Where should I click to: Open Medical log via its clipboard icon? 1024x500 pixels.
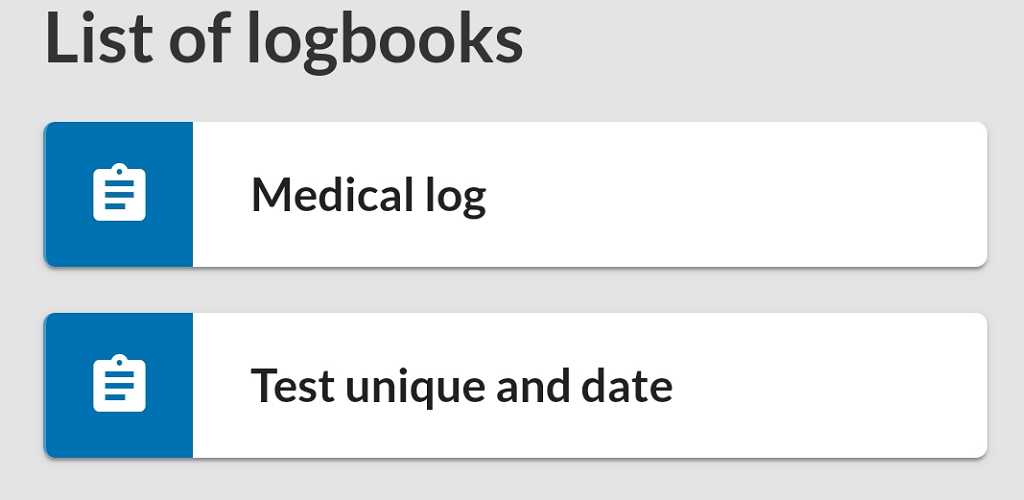tap(120, 192)
